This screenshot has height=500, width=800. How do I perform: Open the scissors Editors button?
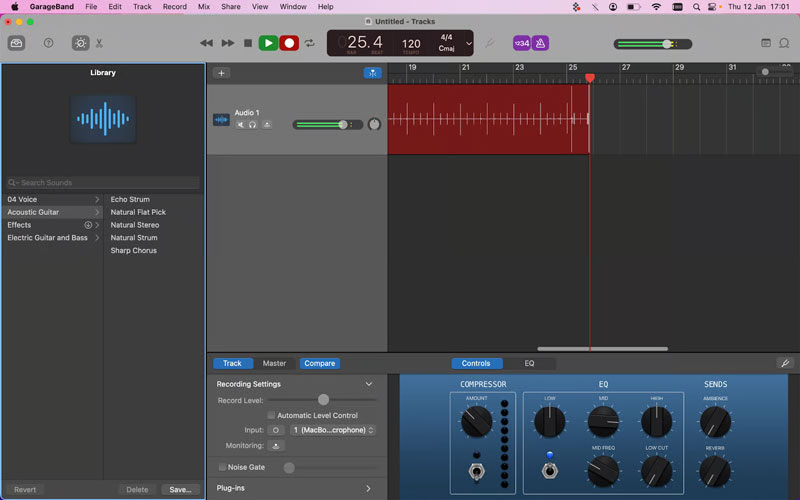99,43
